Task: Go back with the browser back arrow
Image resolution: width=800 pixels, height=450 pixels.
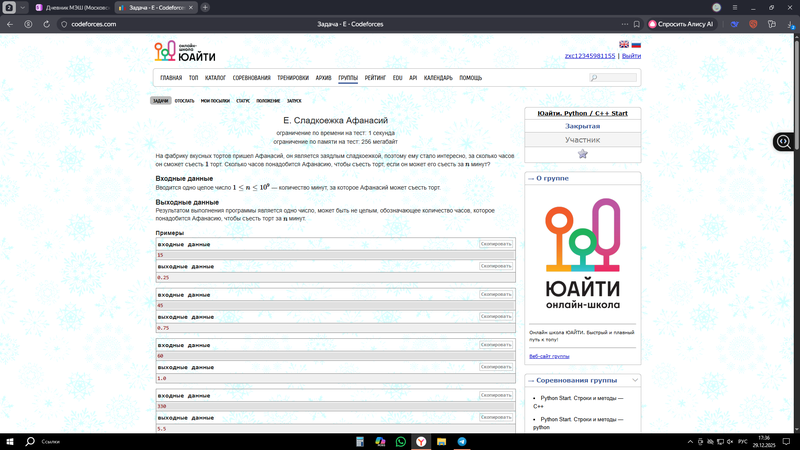Action: 11,24
